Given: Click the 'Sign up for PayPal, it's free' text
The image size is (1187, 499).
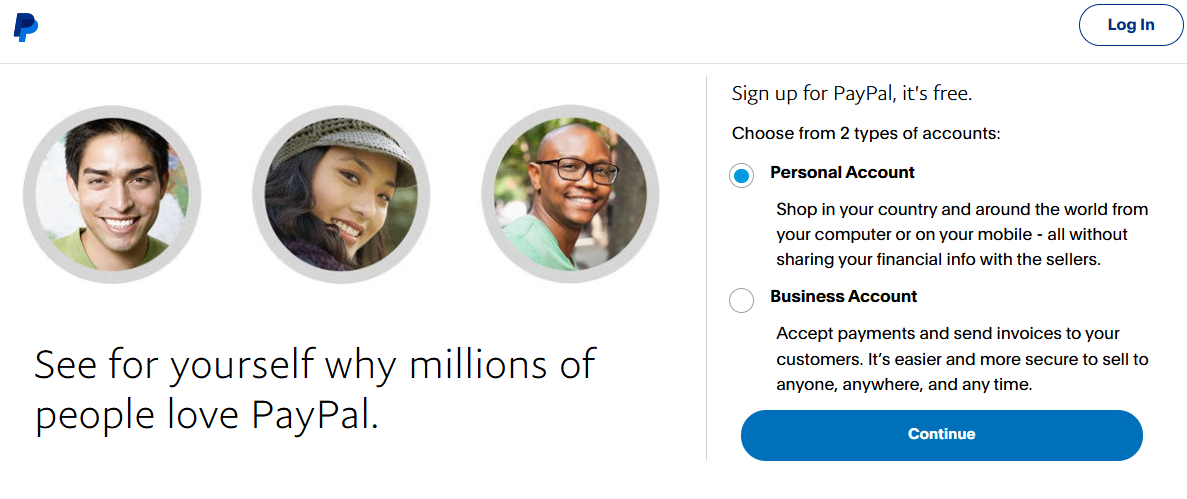Looking at the screenshot, I should tap(852, 94).
